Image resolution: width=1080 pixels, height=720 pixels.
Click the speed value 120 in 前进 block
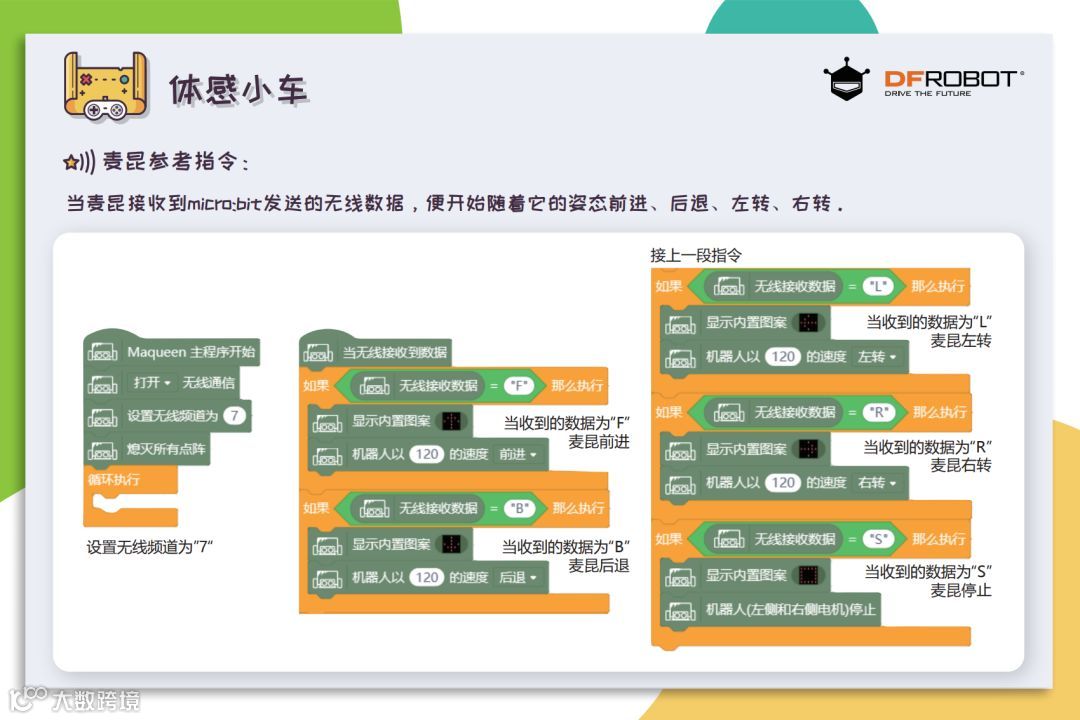tap(427, 455)
